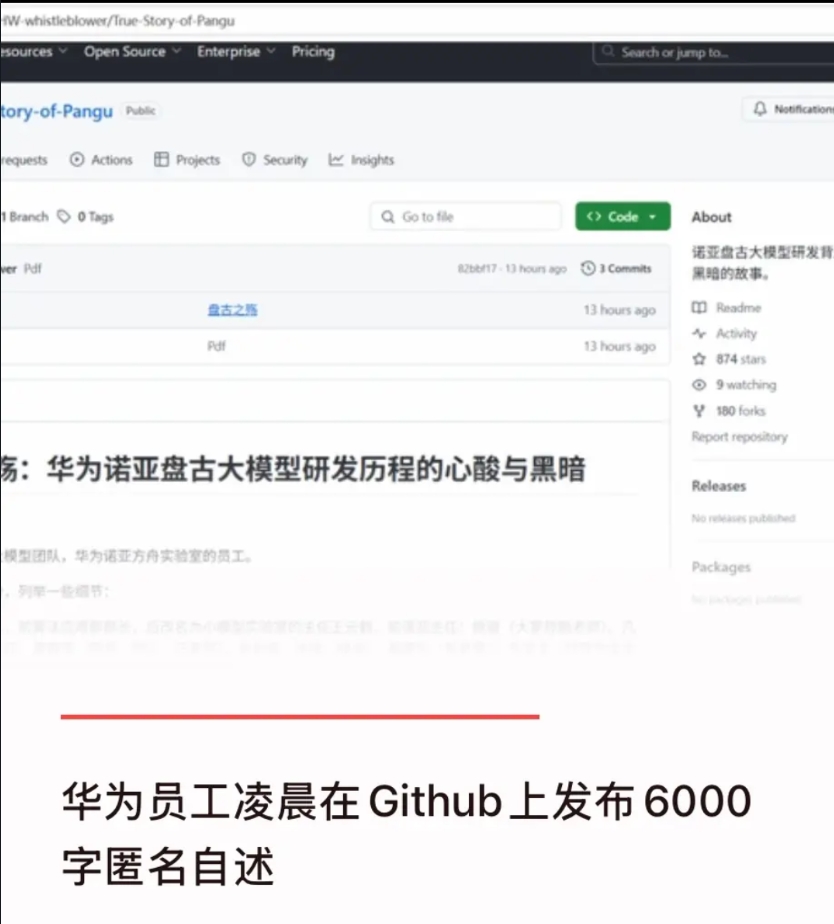Click the Actions play-circle icon

[77, 160]
